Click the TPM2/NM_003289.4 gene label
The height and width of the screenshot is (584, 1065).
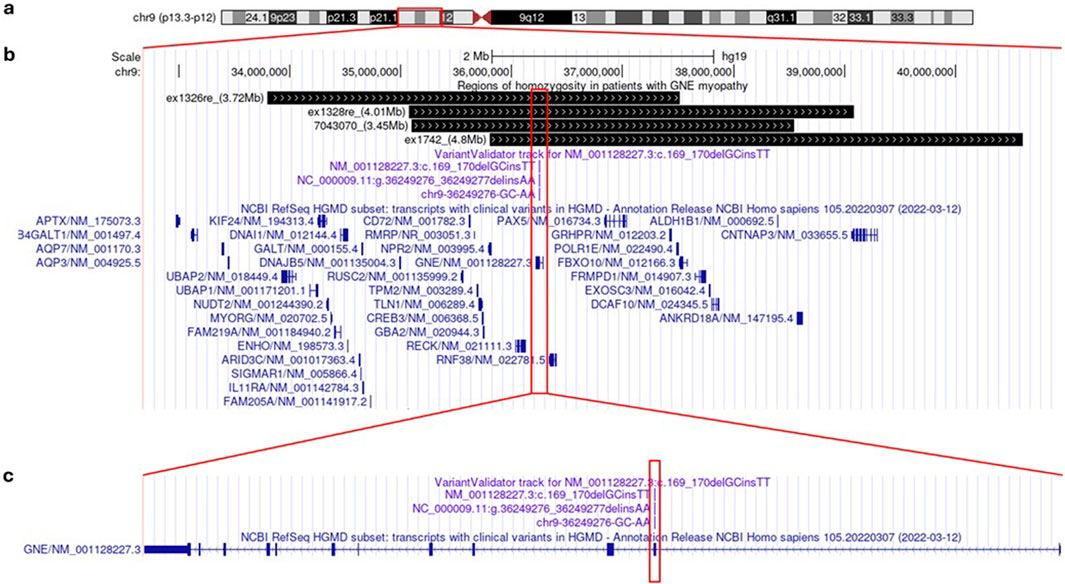click(420, 291)
